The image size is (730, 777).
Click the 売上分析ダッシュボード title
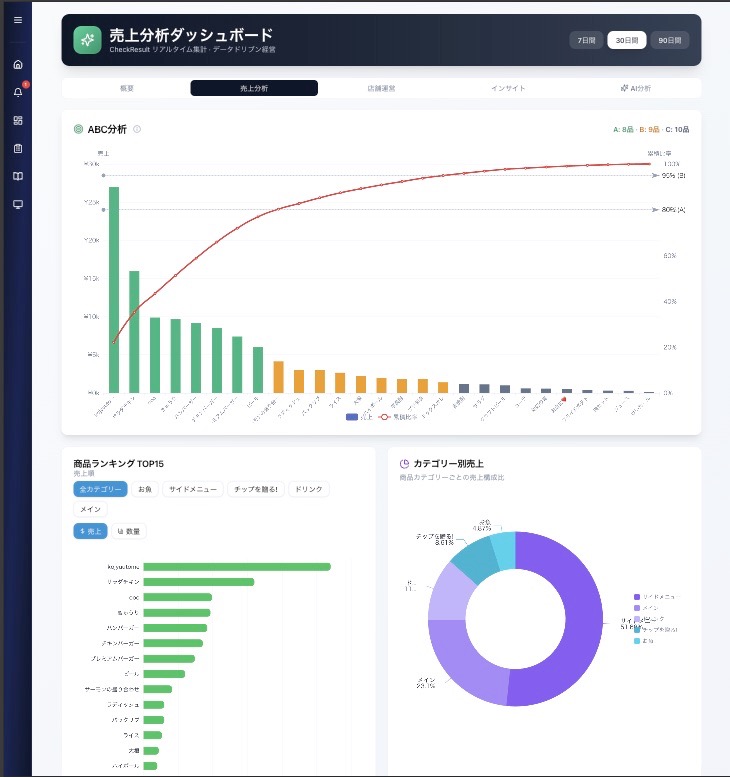(191, 35)
